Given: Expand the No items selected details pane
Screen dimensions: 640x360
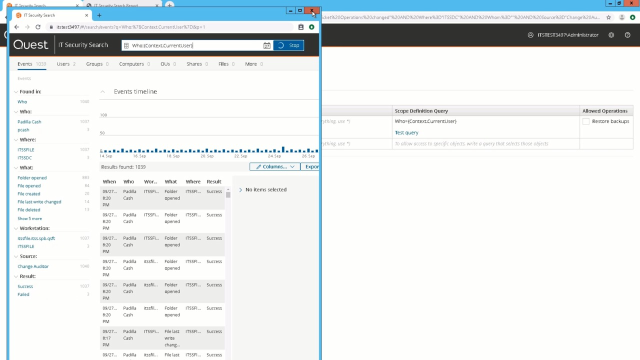Looking at the screenshot, I should [x=240, y=190].
